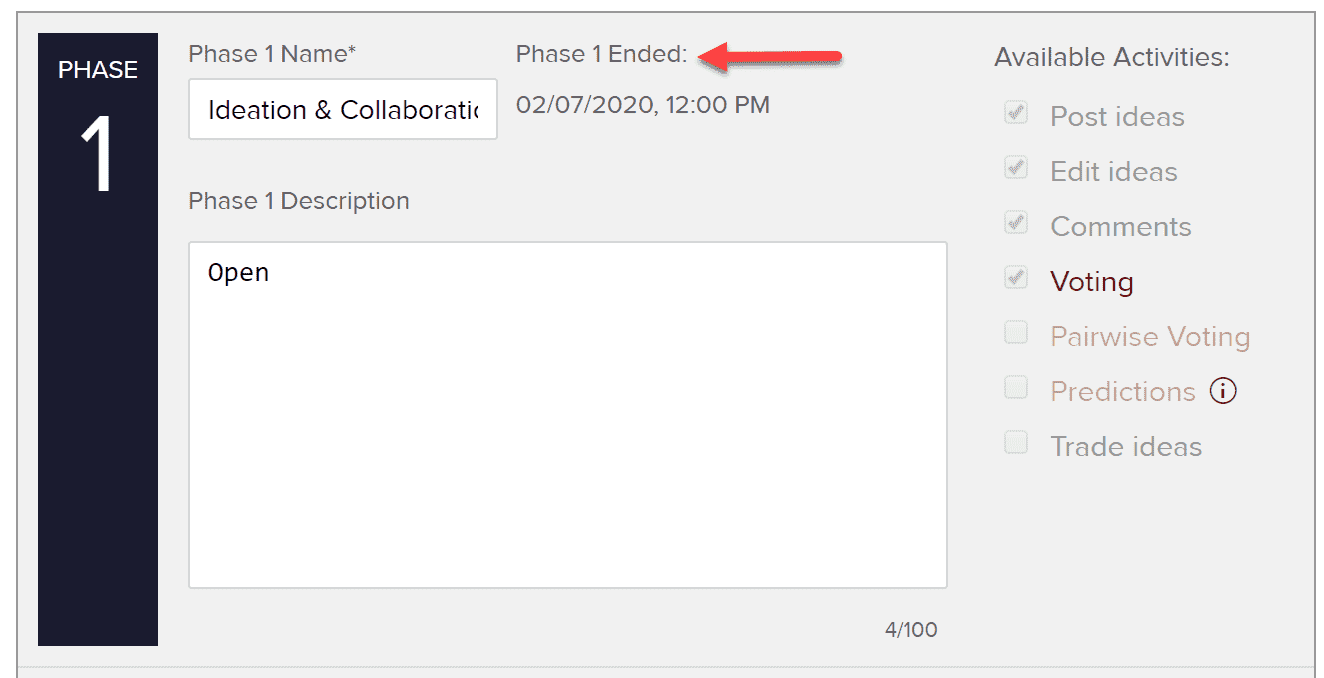Click the 4/100 character counter

[911, 629]
